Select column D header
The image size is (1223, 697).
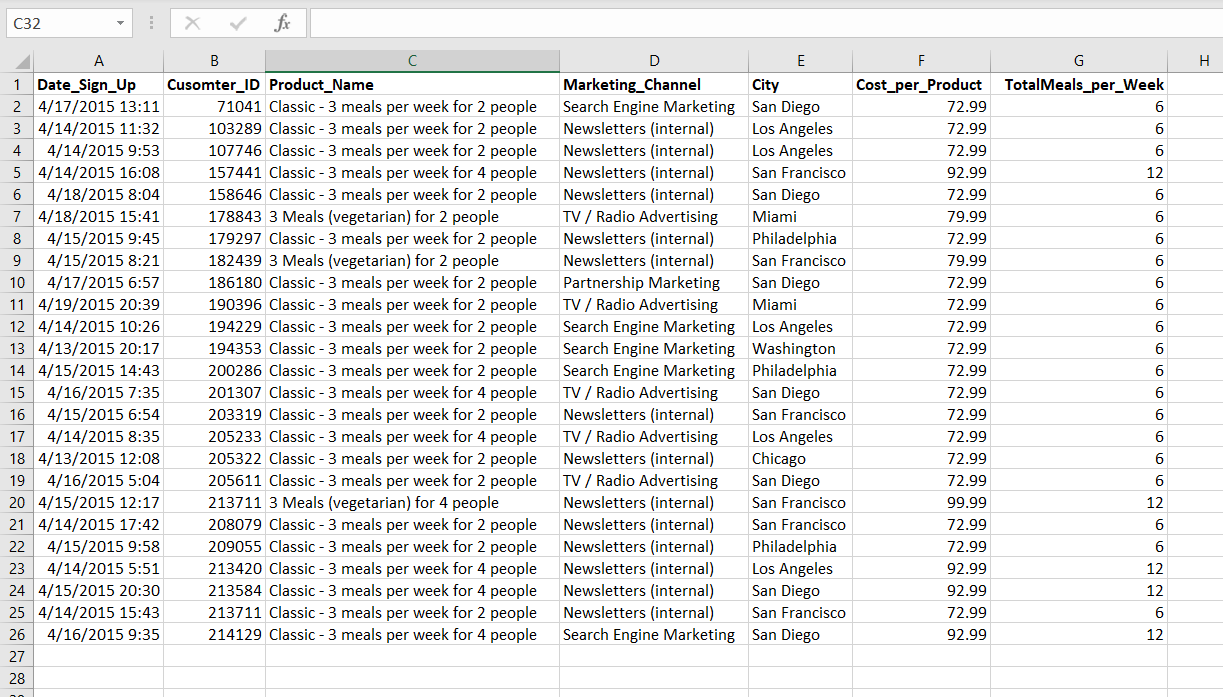654,62
